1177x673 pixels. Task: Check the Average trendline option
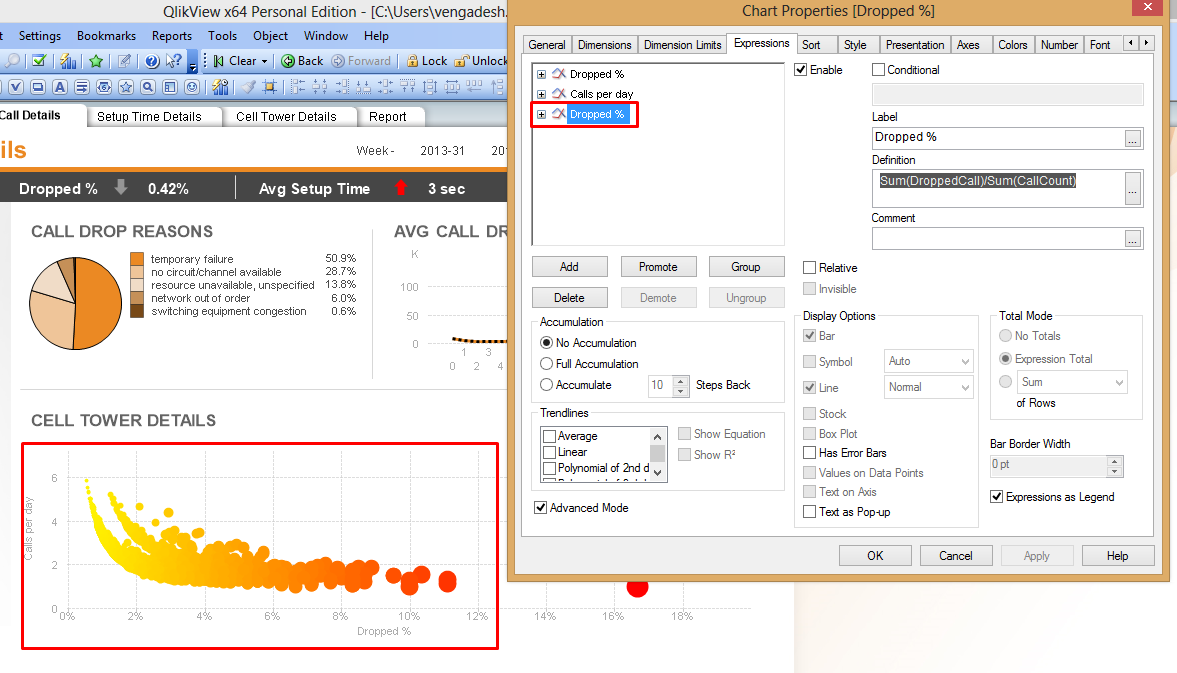point(549,436)
